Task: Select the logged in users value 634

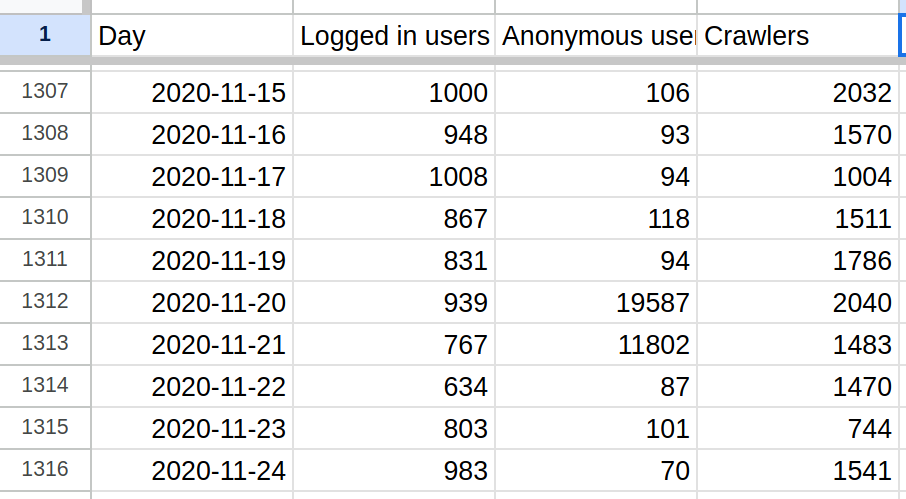Action: (394, 386)
